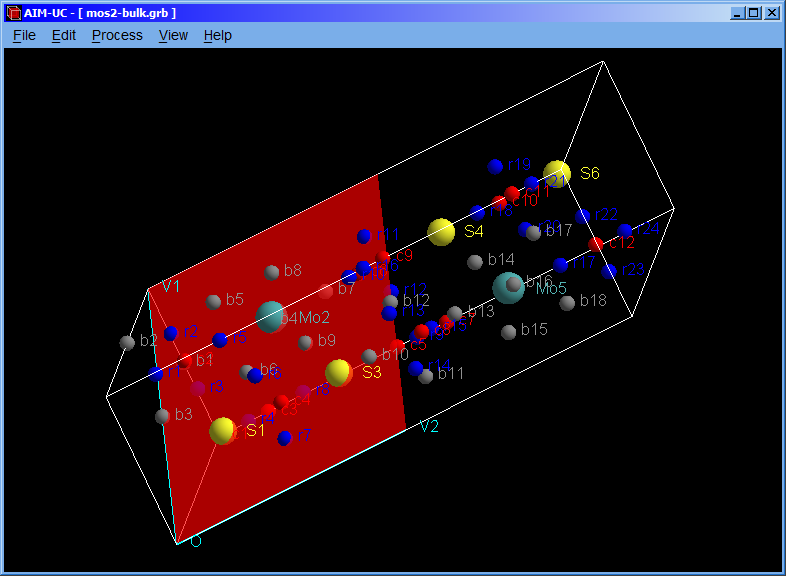Click the gray b8 bond critical point

(272, 272)
